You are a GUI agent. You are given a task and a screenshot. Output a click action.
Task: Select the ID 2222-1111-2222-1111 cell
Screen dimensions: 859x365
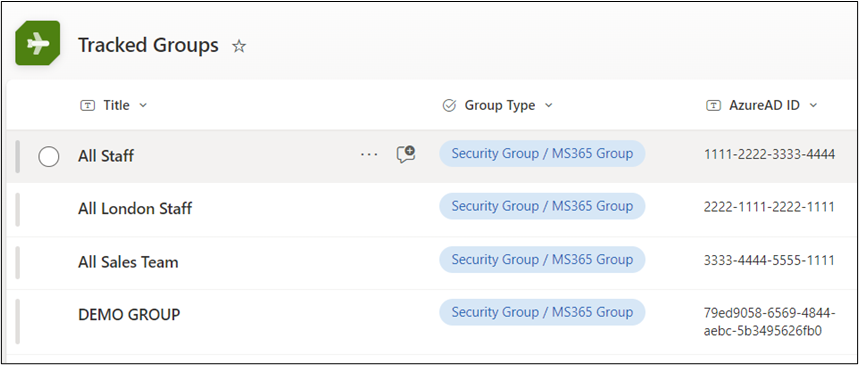pyautogui.click(x=769, y=207)
